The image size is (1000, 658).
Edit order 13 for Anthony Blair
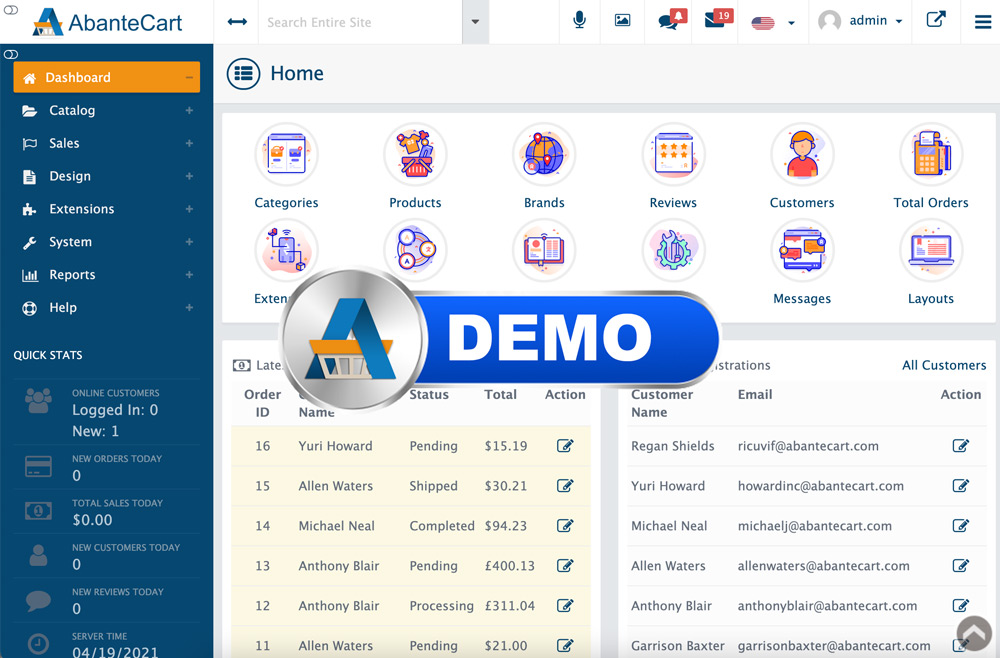[565, 566]
